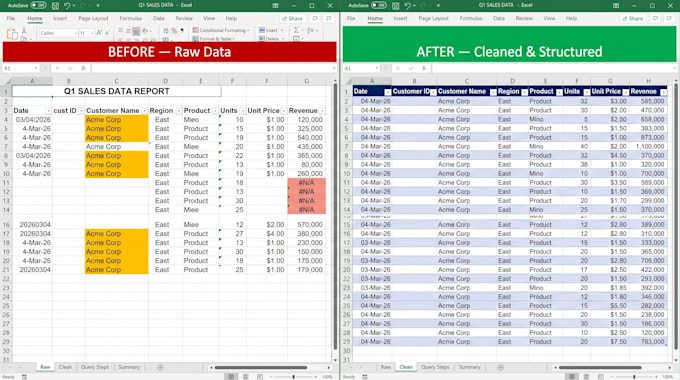Click the Orientation text angle icon
Viewport: 680px width, 380px height.
(x=146, y=31)
